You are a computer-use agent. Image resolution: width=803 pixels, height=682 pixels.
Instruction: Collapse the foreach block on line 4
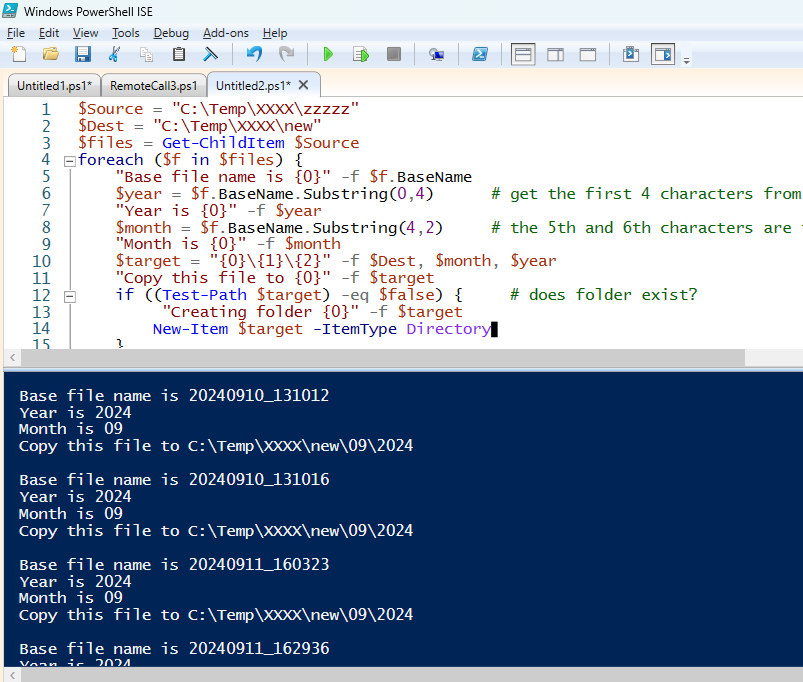tap(70, 161)
